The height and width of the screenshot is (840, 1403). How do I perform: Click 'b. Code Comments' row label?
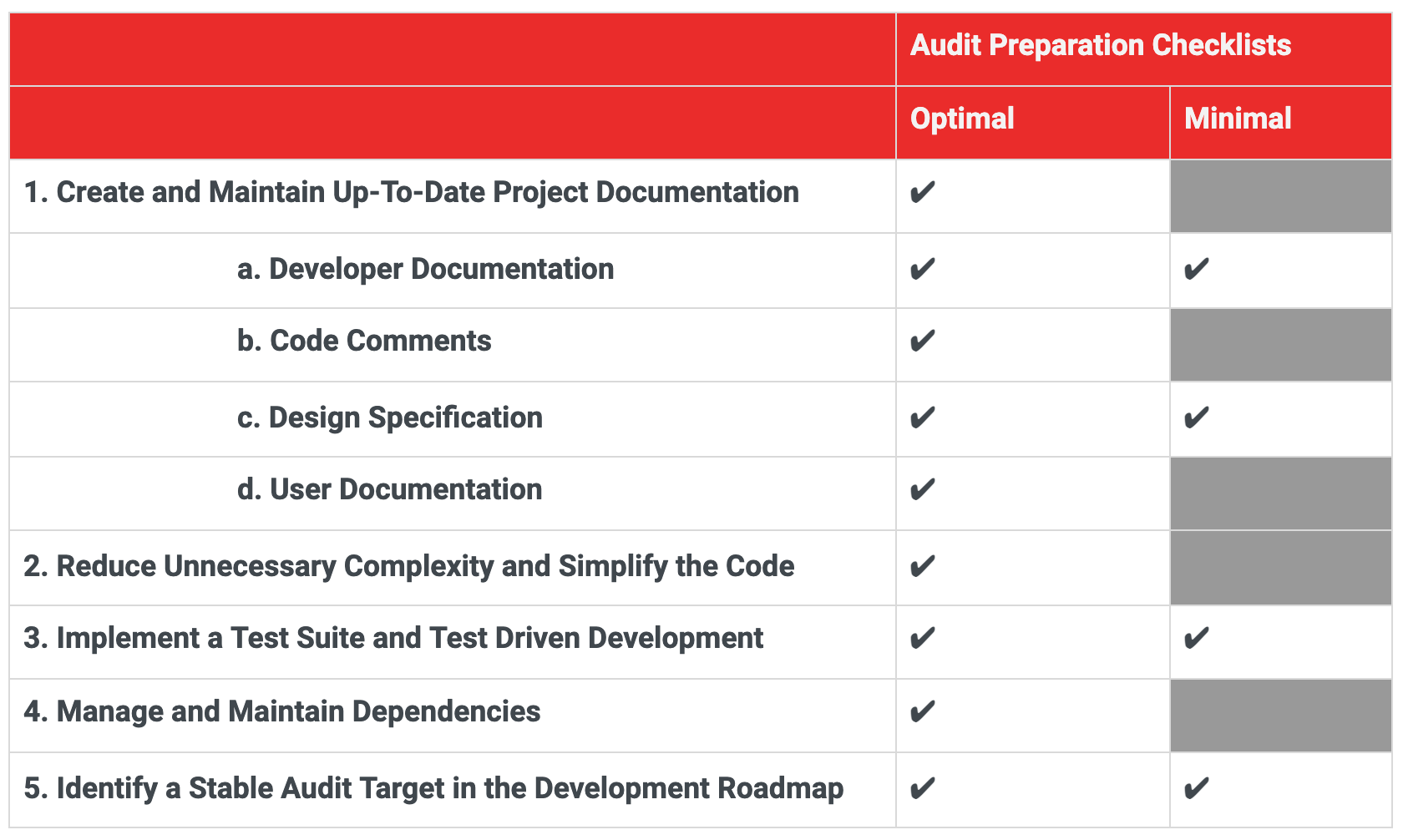click(364, 341)
